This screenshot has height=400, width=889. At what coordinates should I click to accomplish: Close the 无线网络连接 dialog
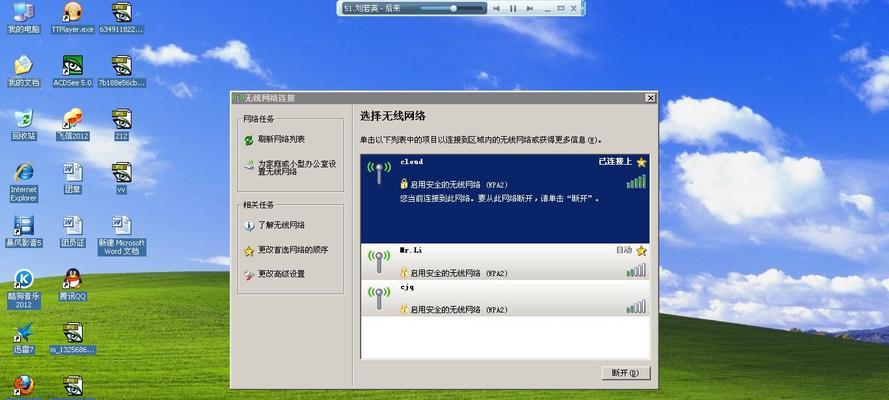[650, 98]
